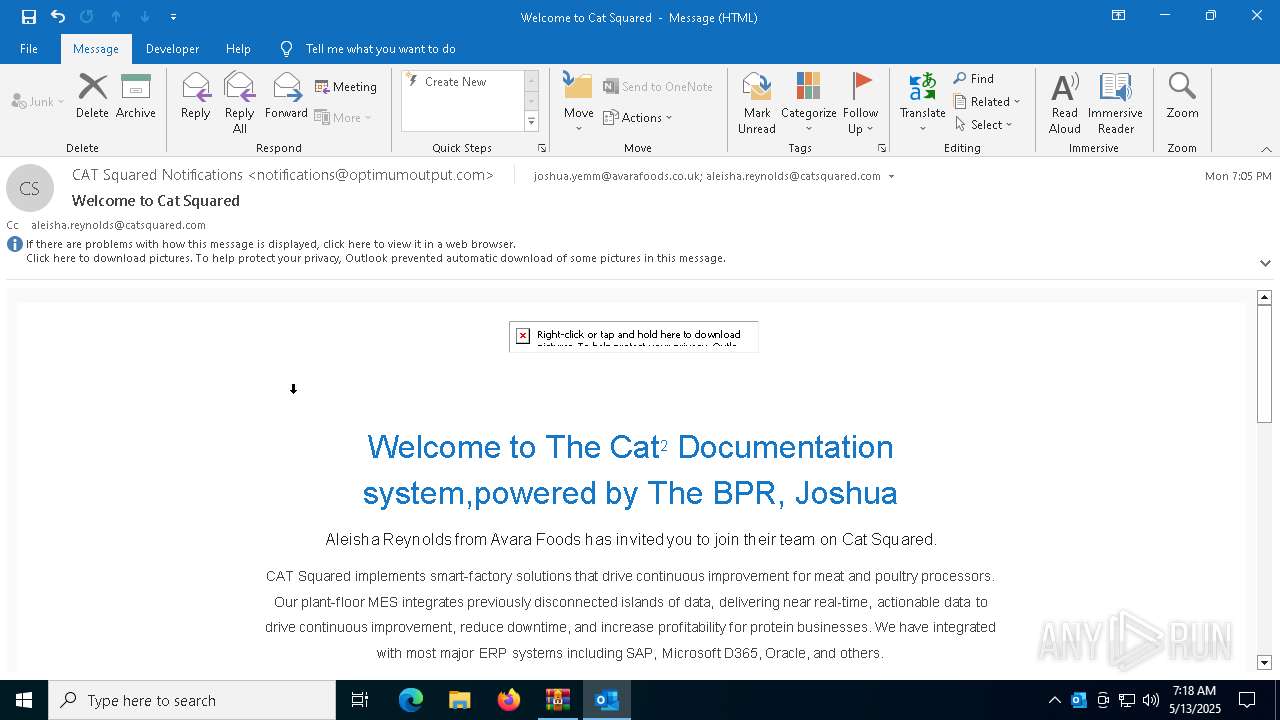Image resolution: width=1280 pixels, height=720 pixels.
Task: Translate the message
Action: click(x=922, y=102)
